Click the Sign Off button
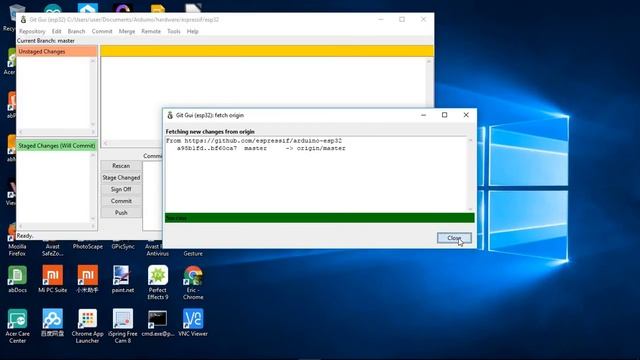Image resolution: width=640 pixels, height=360 pixels. 121,189
